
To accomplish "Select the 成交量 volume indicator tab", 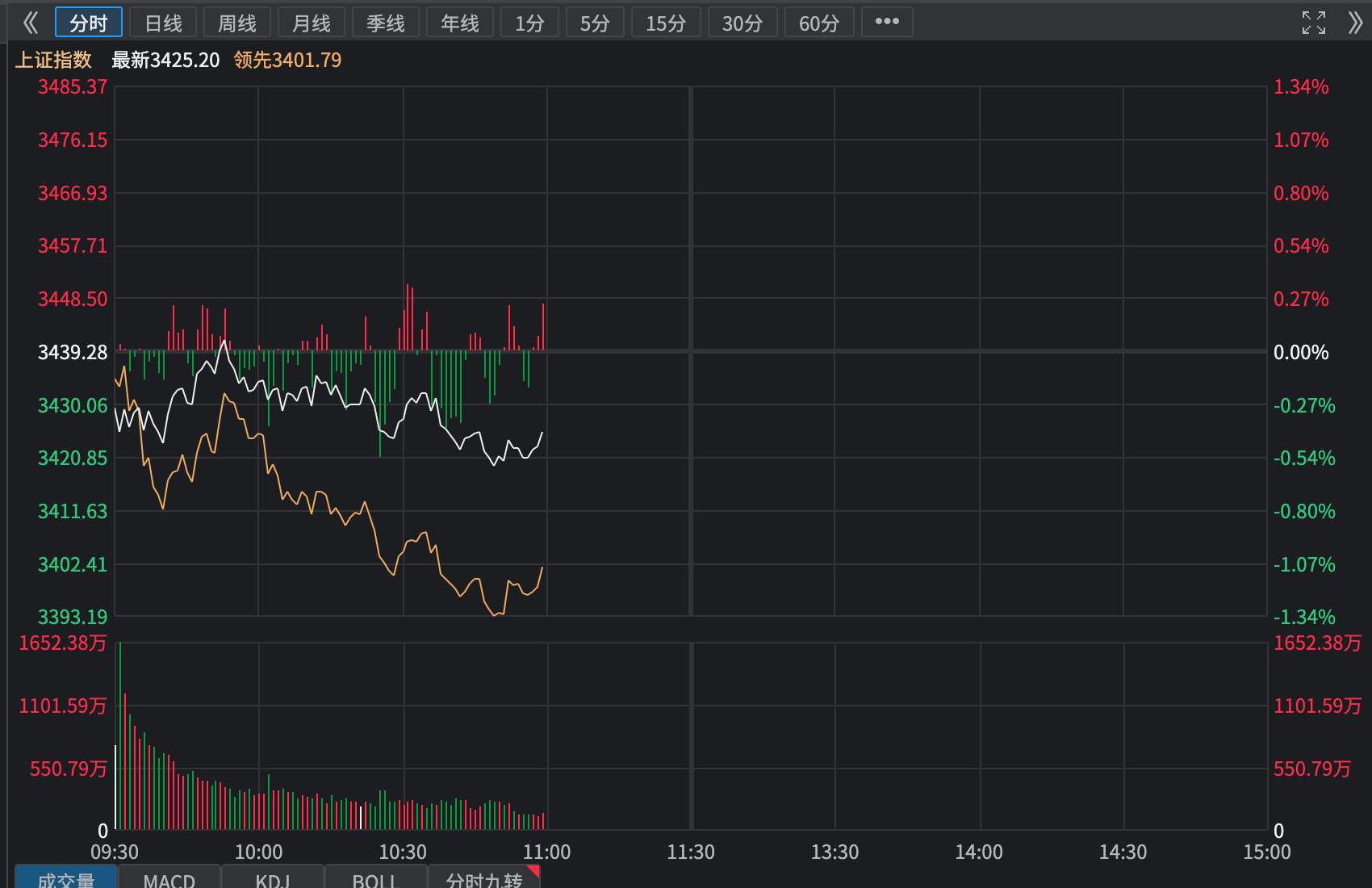I will (x=66, y=878).
